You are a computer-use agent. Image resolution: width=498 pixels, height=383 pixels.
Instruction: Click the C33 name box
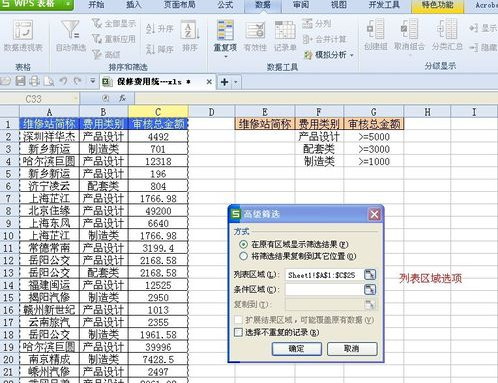point(39,99)
